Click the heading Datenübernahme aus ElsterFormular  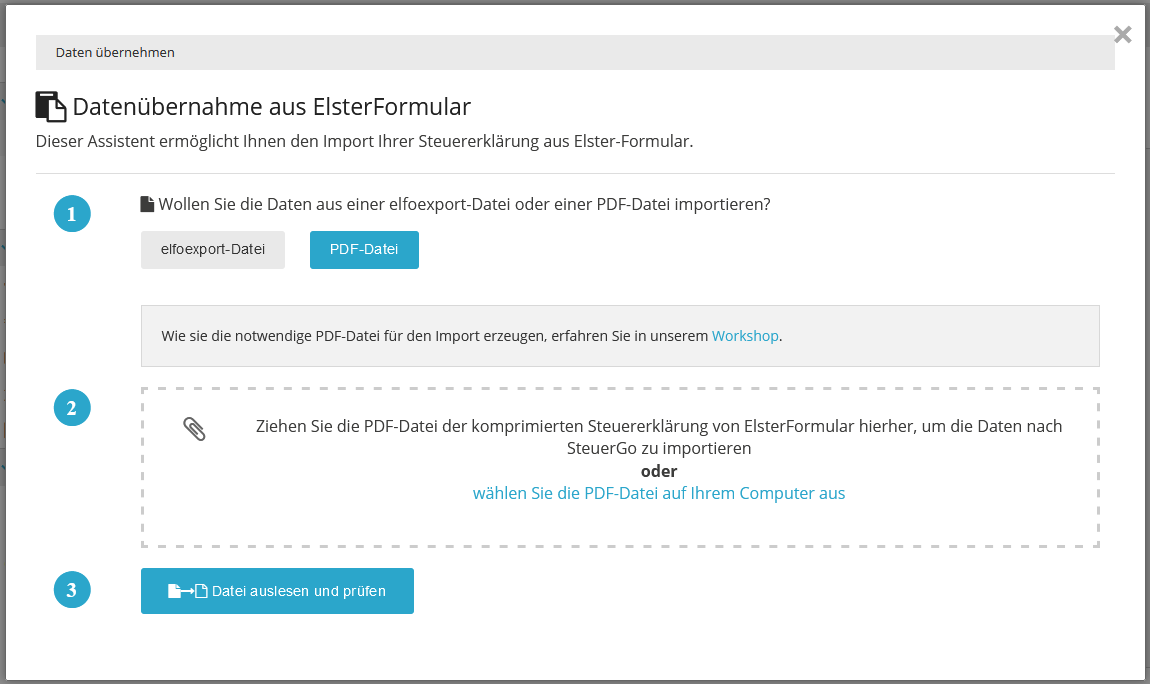[271, 107]
